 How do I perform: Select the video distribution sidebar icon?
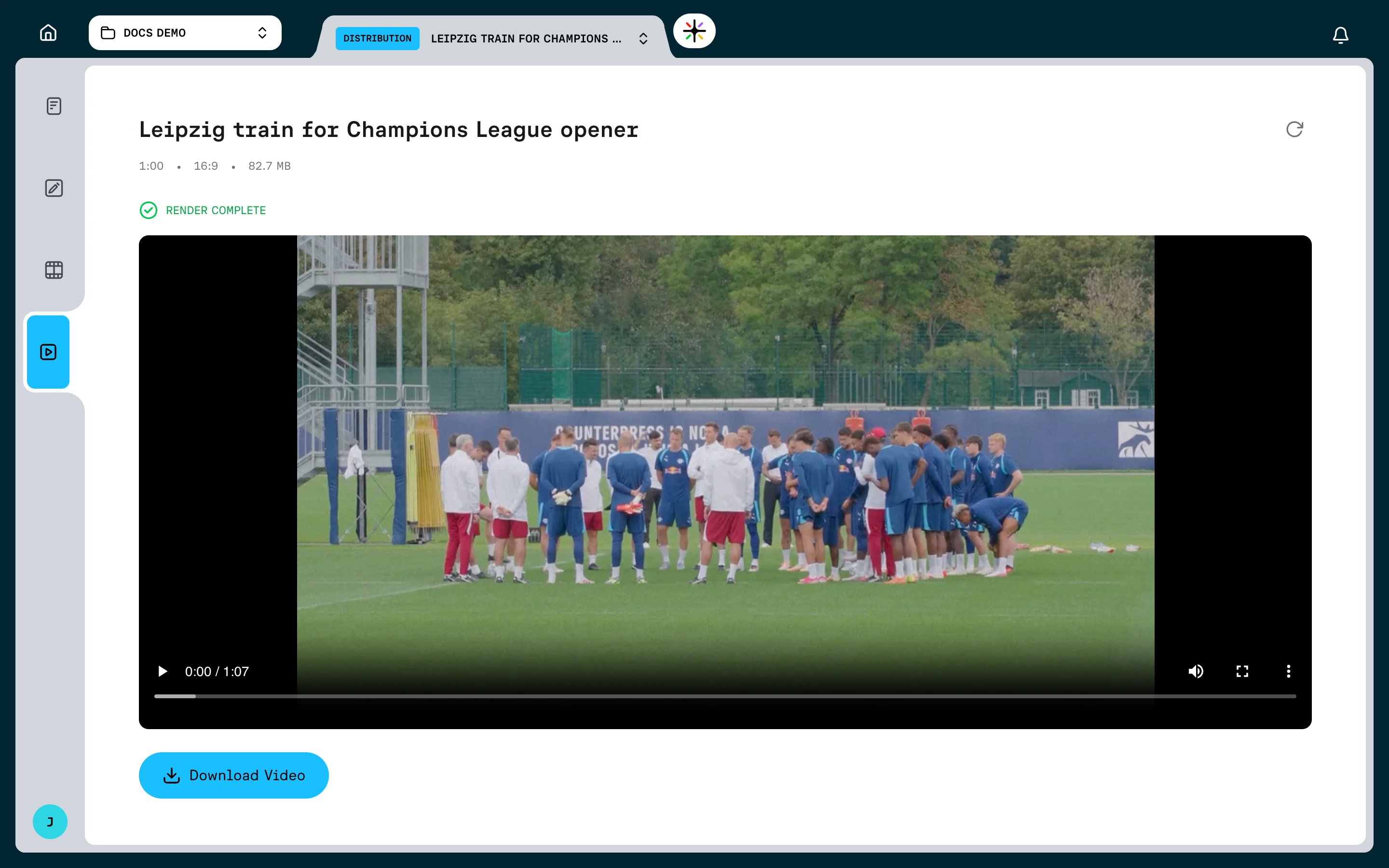pyautogui.click(x=48, y=352)
